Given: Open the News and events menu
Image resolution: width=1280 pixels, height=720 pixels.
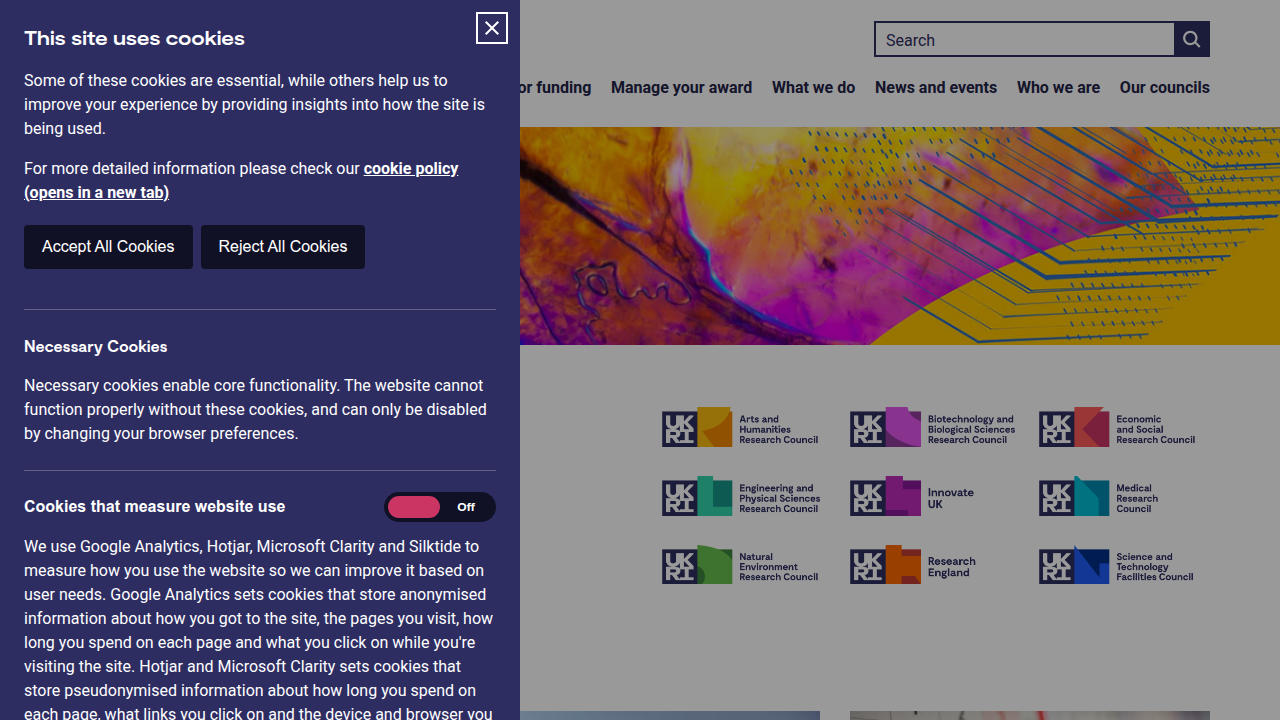Looking at the screenshot, I should coord(936,88).
